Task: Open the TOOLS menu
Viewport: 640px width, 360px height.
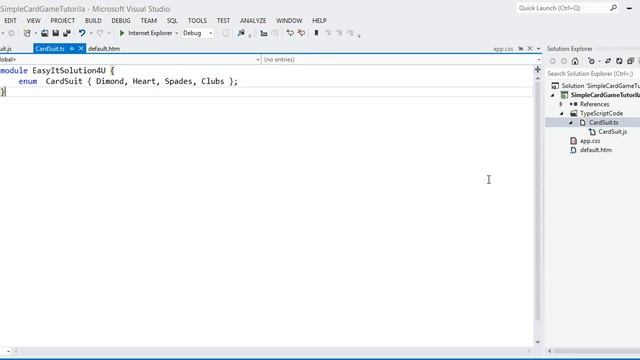Action: (197, 20)
